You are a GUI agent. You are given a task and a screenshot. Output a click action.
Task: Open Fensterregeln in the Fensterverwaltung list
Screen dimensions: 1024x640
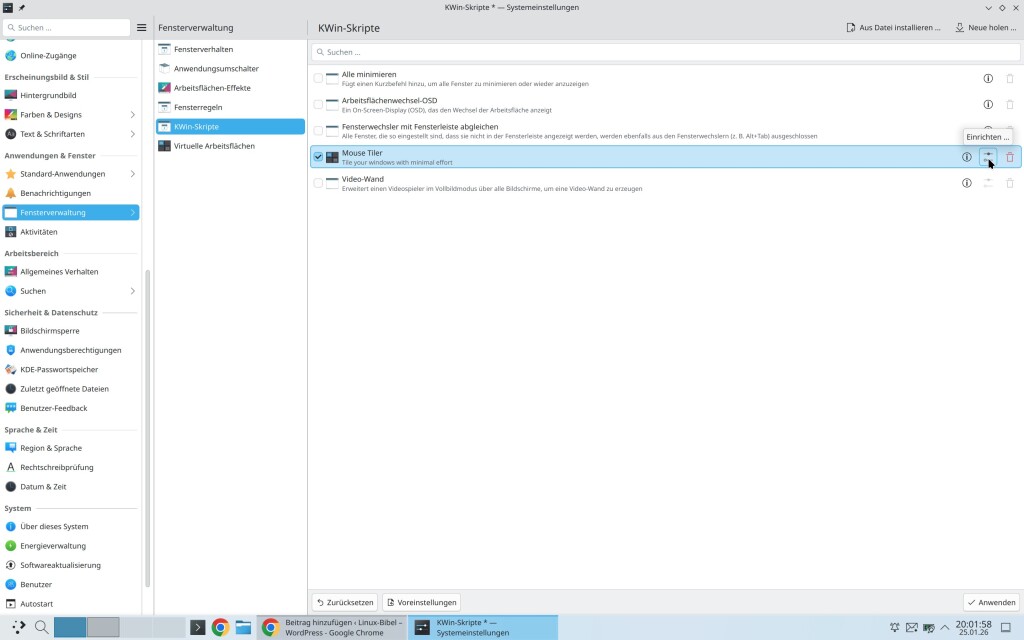(x=197, y=107)
